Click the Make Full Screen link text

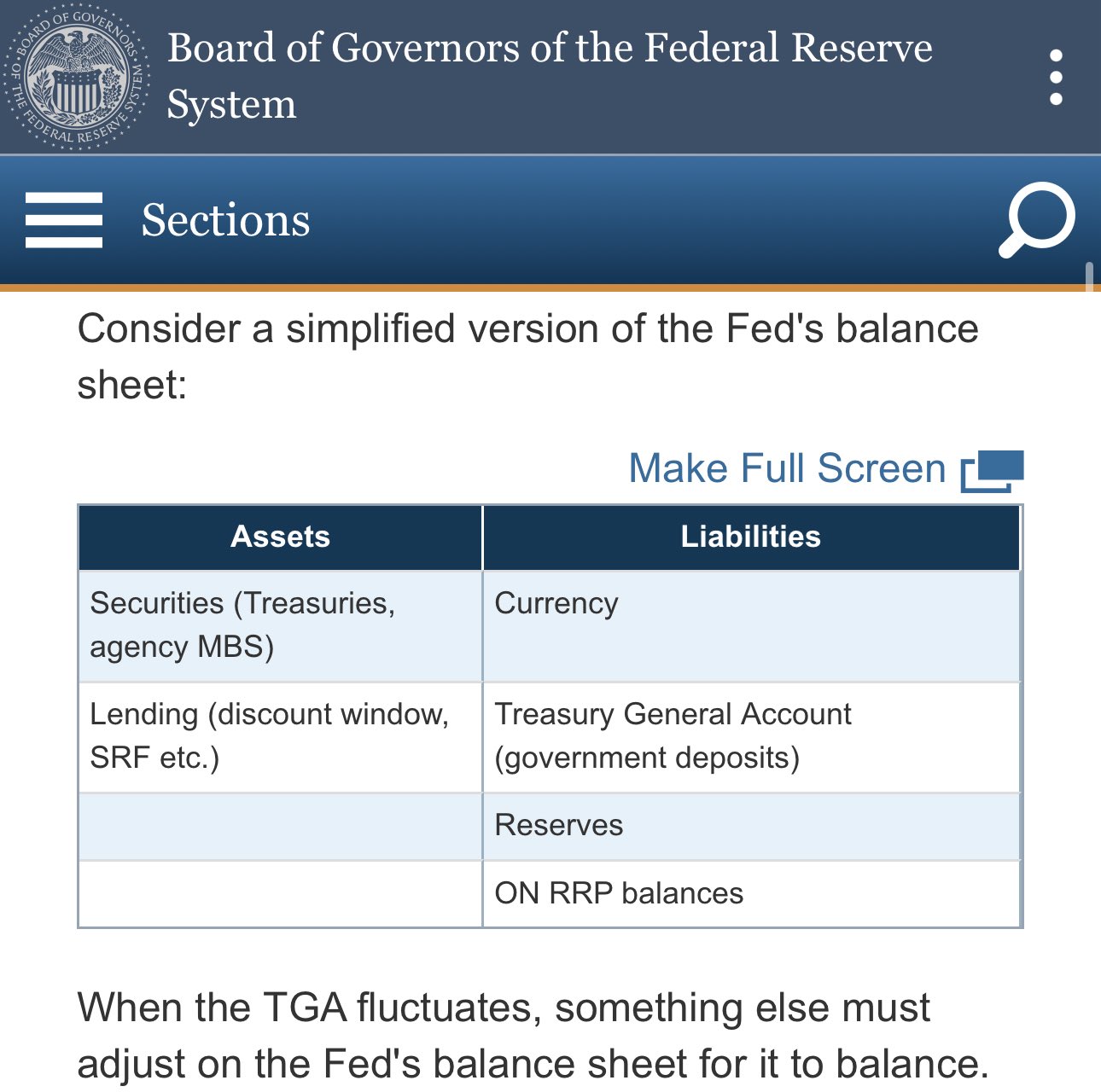787,468
